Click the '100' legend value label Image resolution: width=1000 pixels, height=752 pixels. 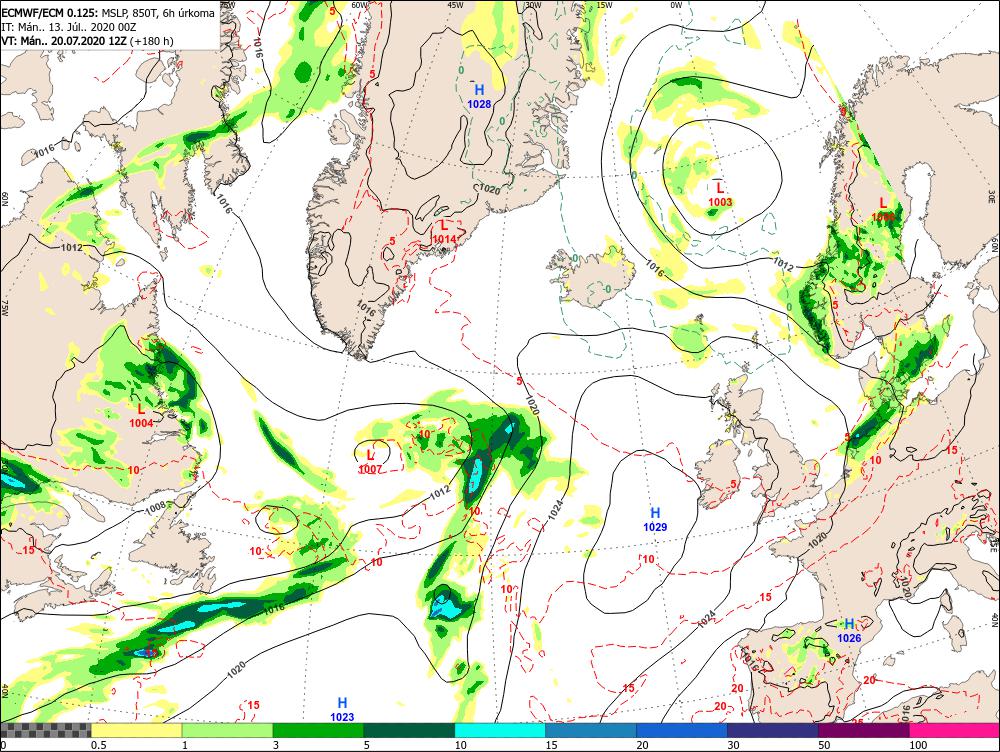[x=918, y=745]
